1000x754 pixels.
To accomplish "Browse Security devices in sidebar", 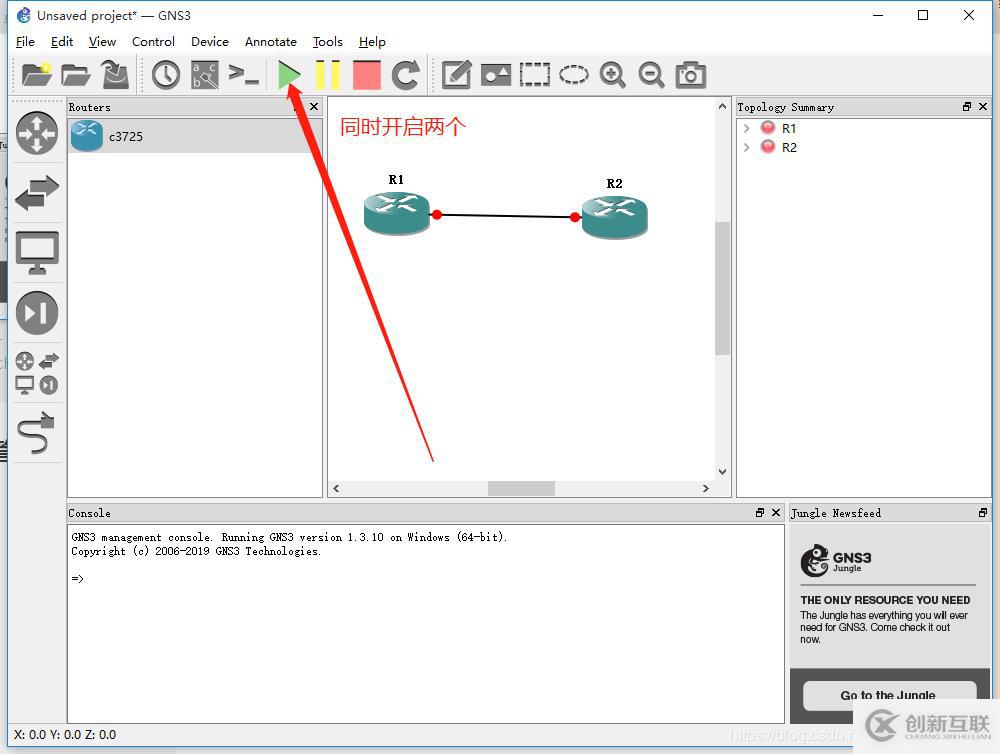I will [37, 313].
